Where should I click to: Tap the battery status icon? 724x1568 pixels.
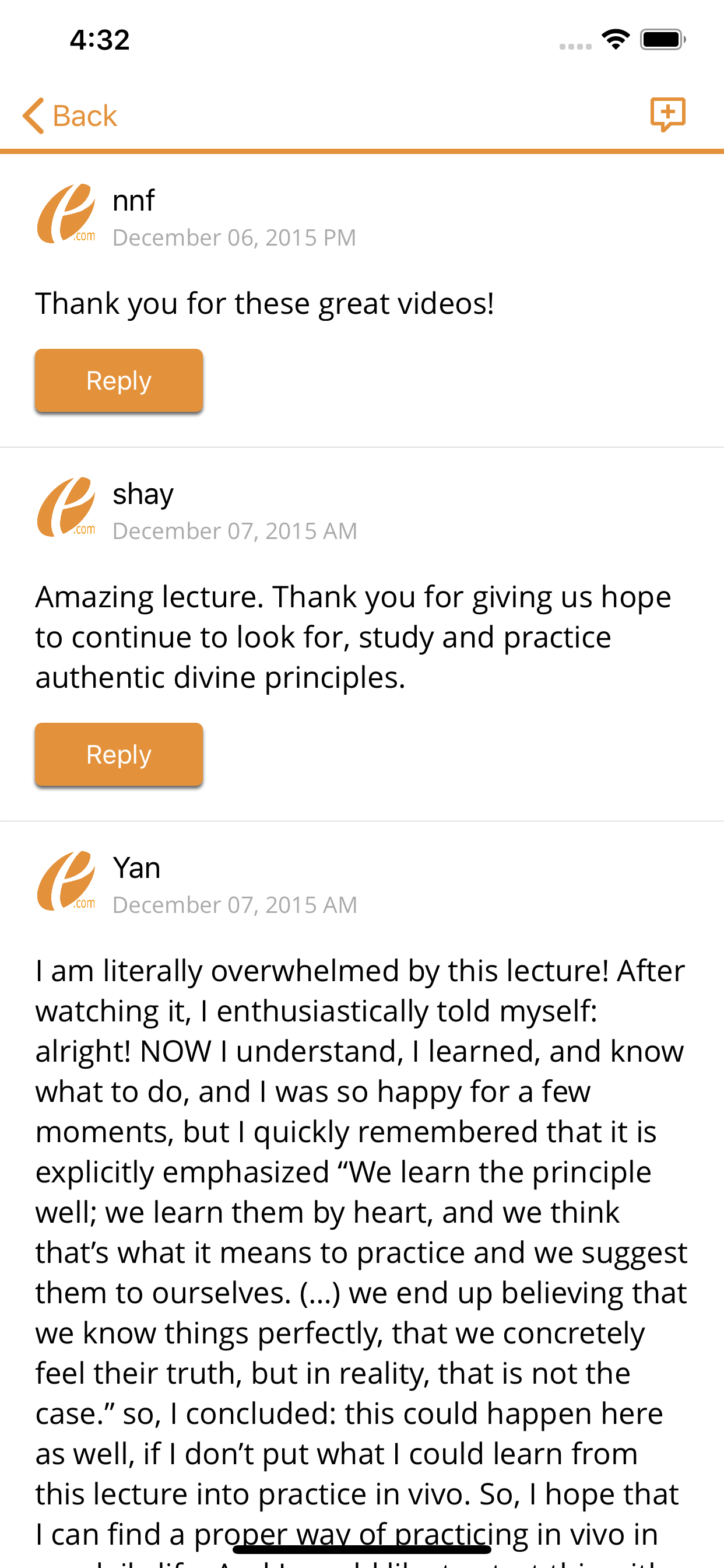tap(663, 40)
